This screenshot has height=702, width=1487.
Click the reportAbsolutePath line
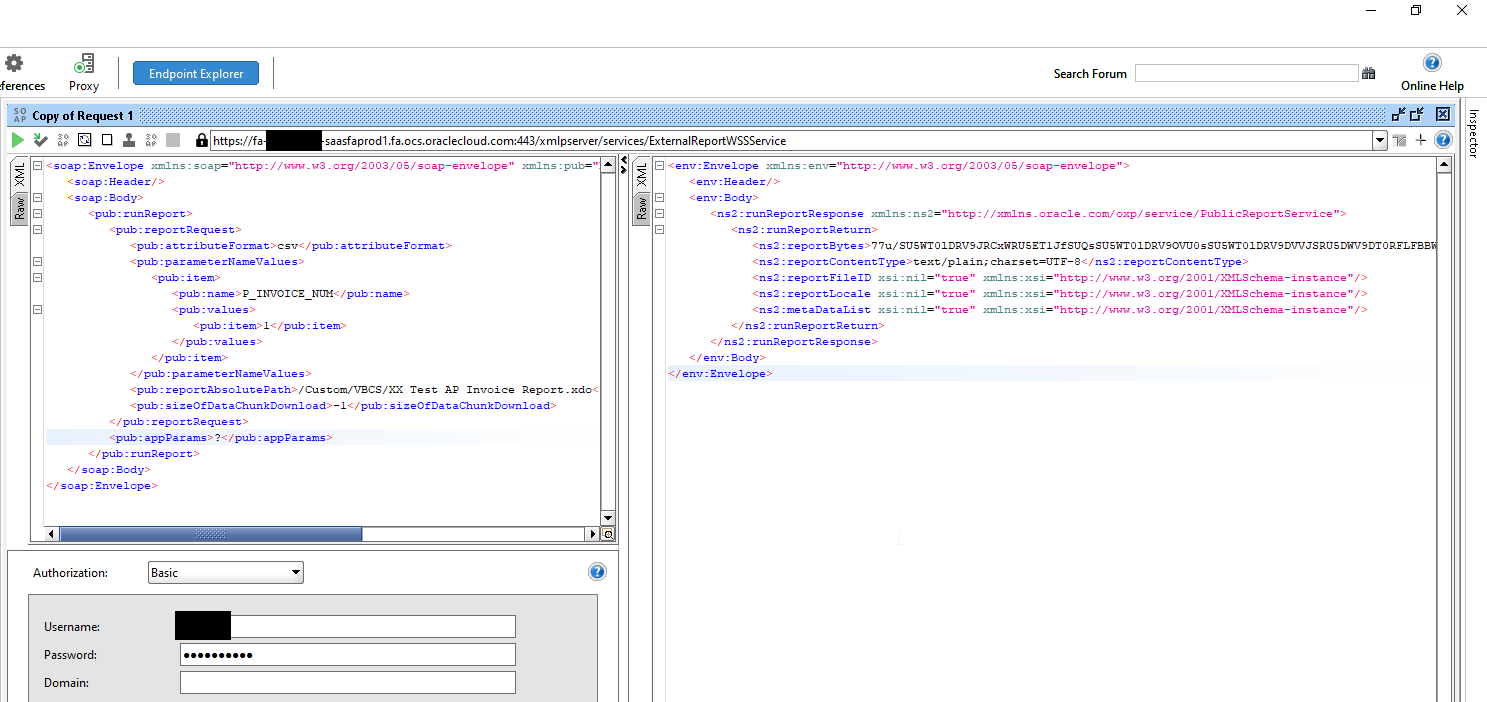(365, 390)
